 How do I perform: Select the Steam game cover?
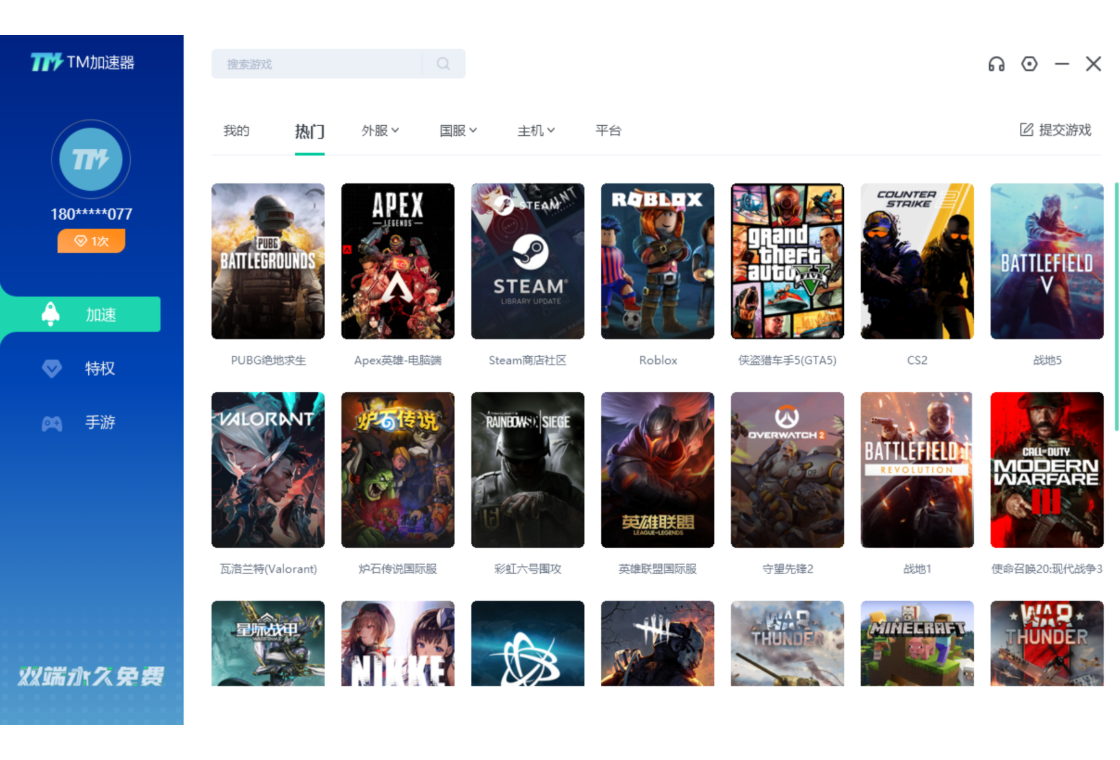528,261
